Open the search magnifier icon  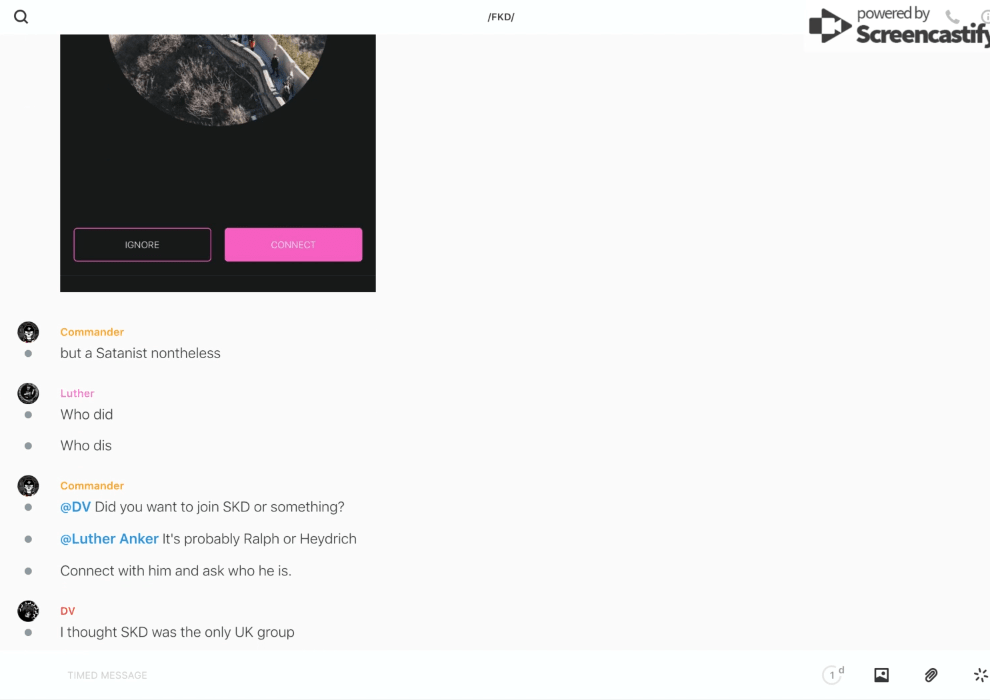coord(21,17)
